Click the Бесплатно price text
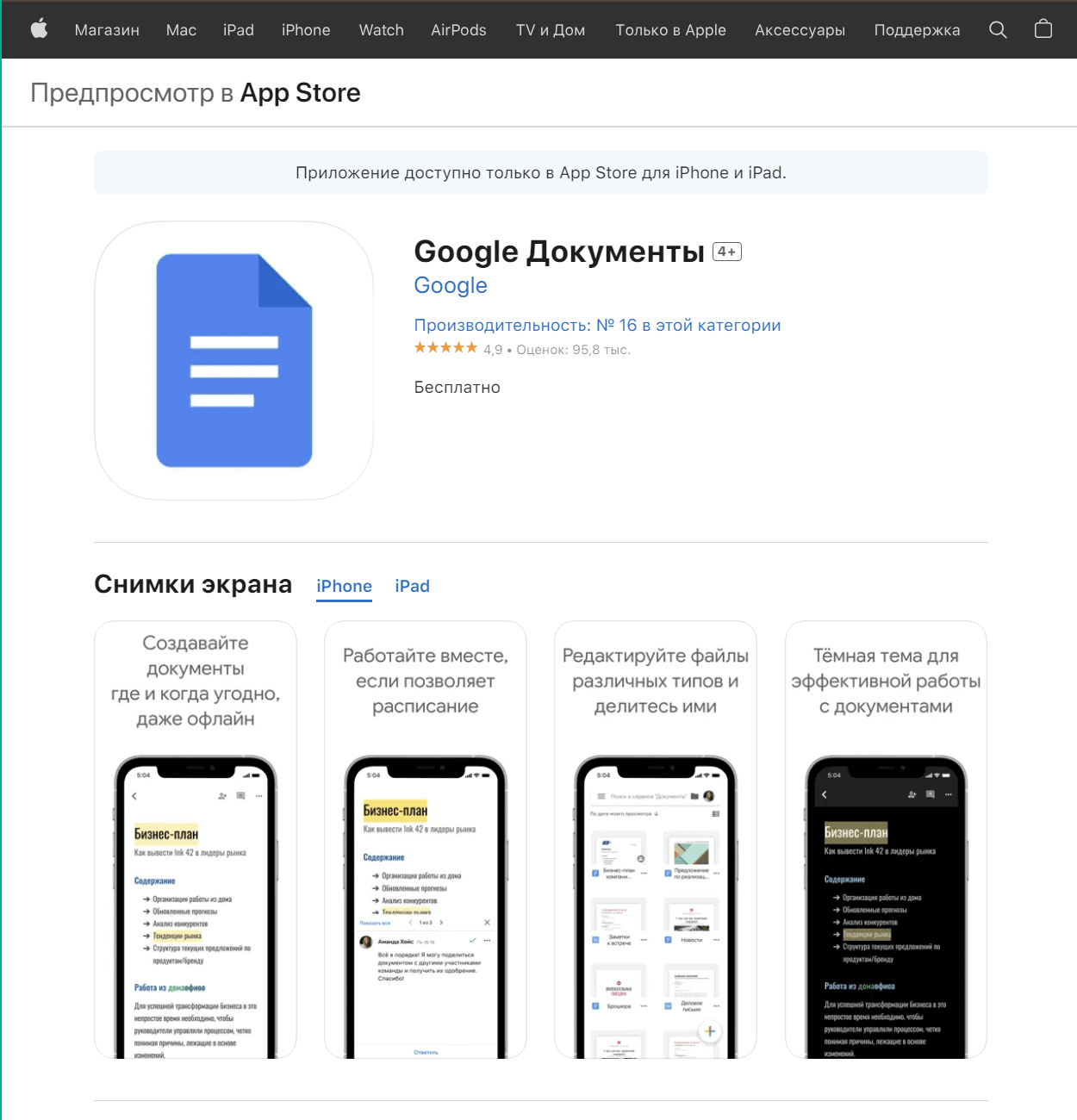Viewport: 1077px width, 1120px height. point(458,388)
